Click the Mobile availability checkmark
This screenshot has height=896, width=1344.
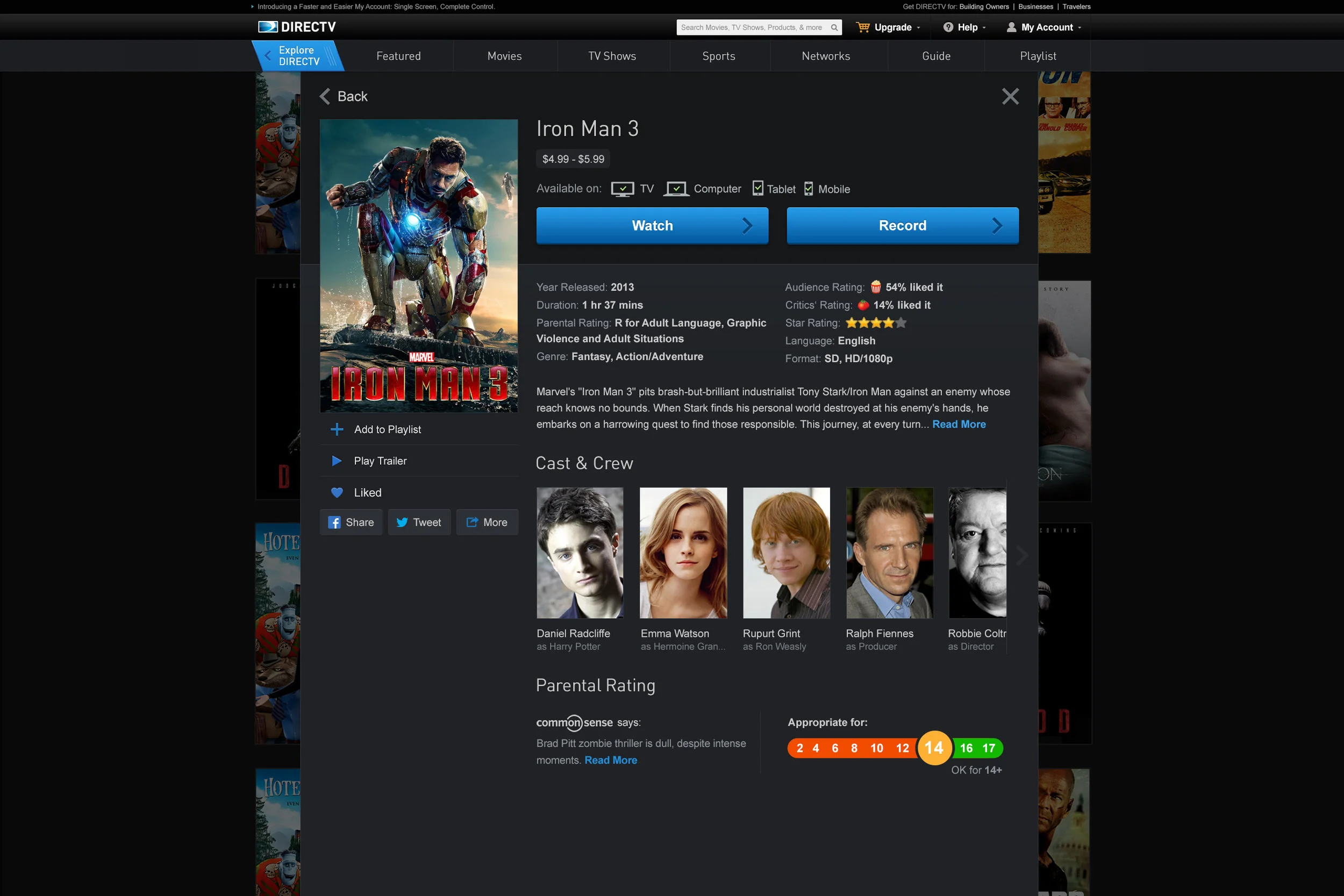(809, 188)
